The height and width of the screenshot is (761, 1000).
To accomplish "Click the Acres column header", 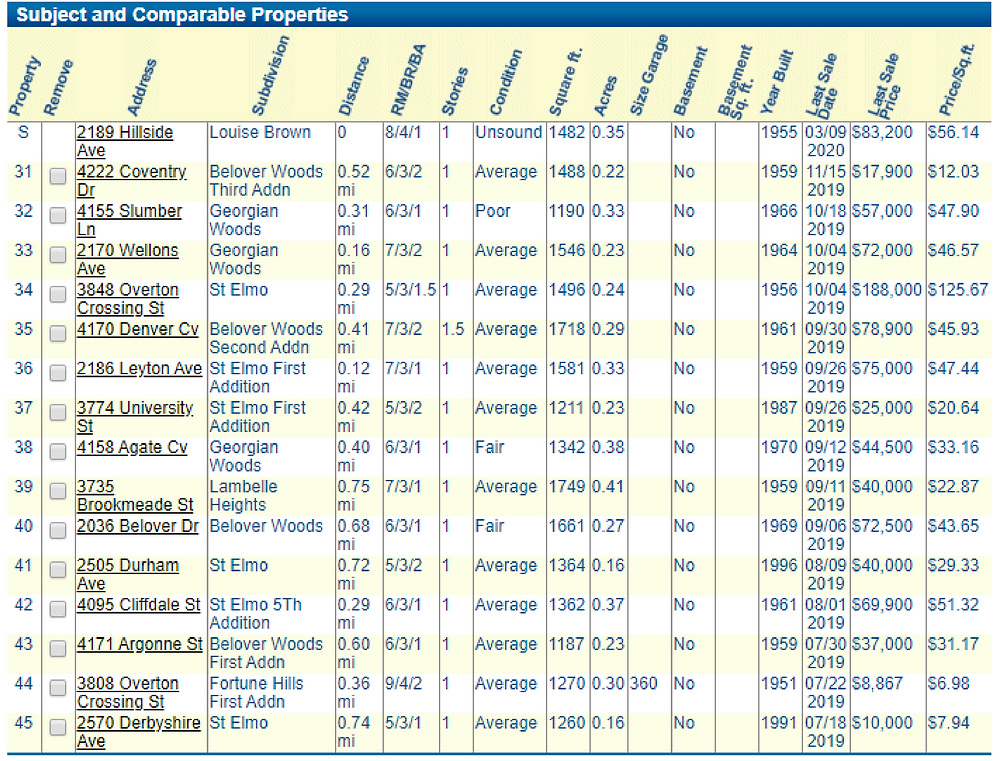I will click(606, 96).
